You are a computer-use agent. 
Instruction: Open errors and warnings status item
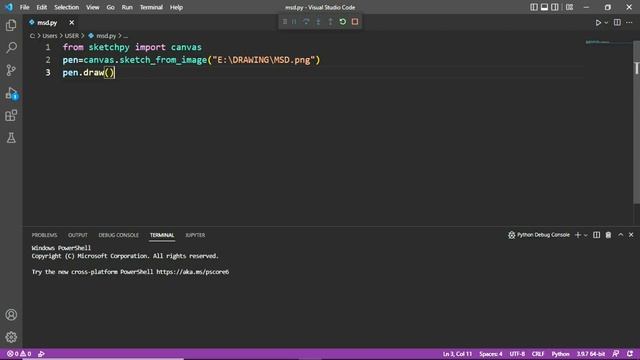tap(19, 354)
